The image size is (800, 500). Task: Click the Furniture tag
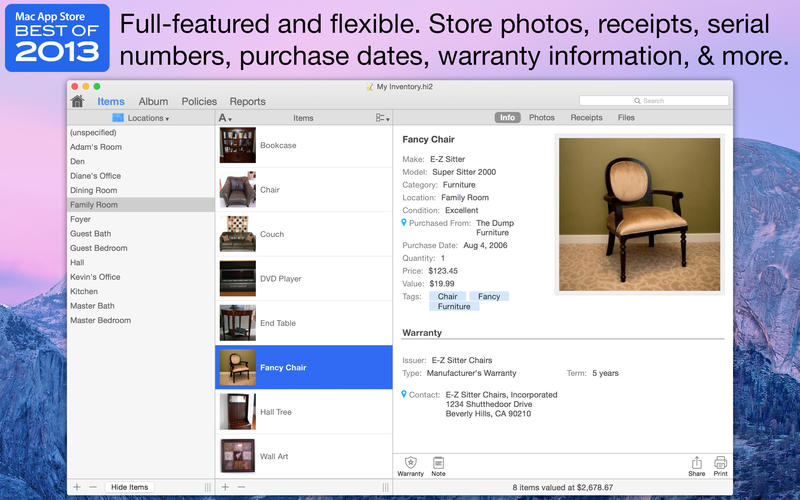coord(454,307)
